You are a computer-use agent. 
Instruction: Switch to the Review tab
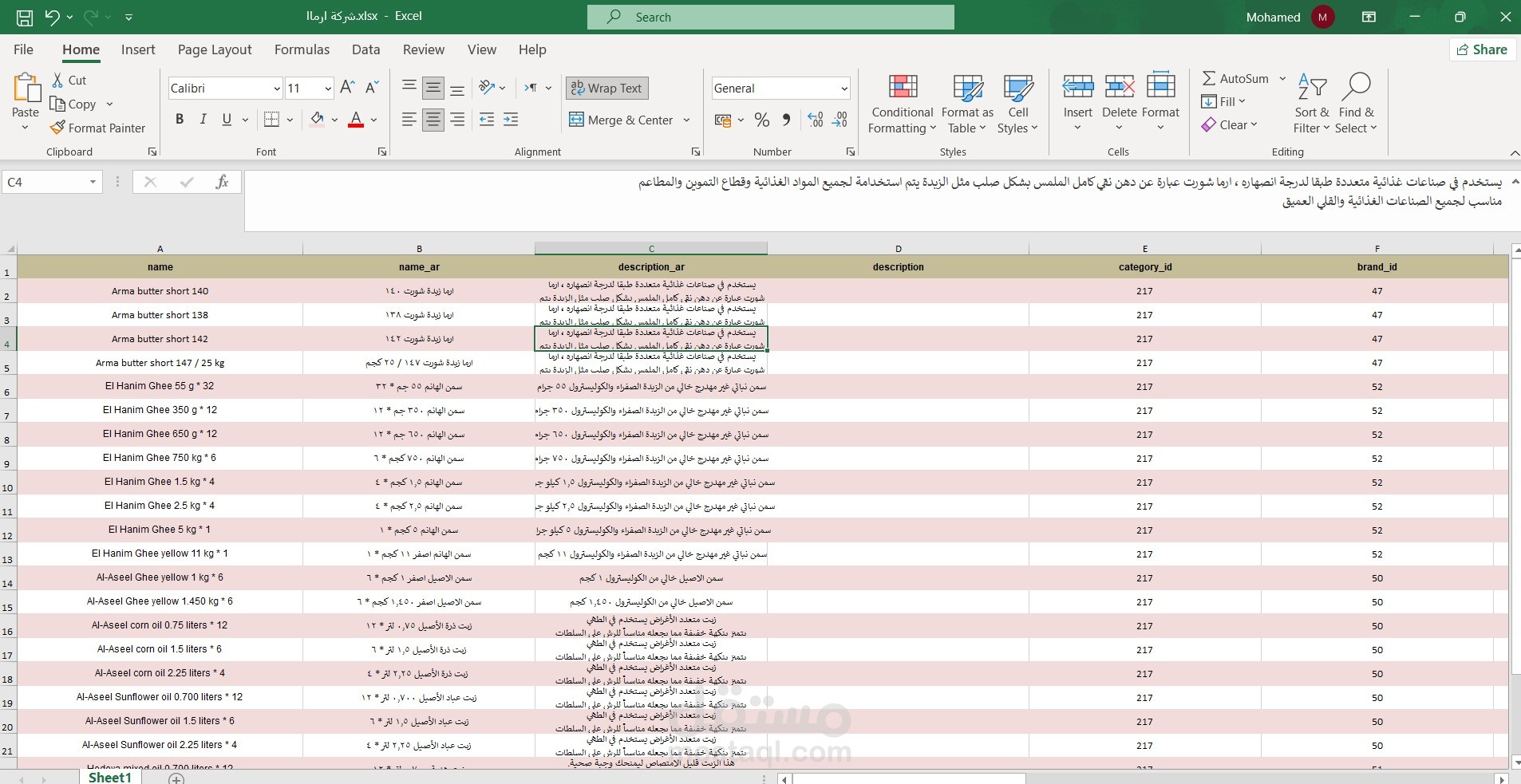(x=424, y=49)
